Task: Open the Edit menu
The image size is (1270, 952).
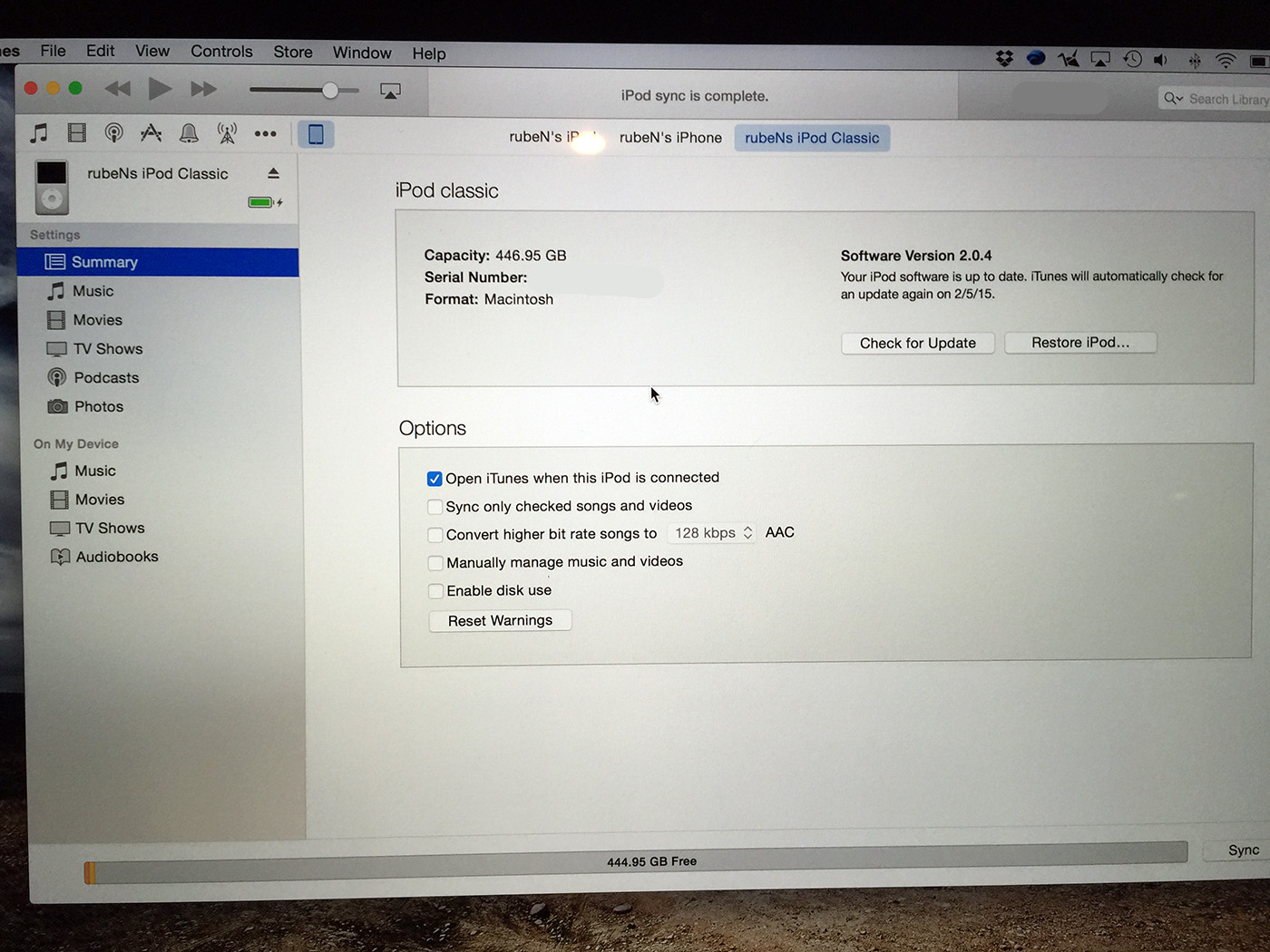Action: [100, 51]
